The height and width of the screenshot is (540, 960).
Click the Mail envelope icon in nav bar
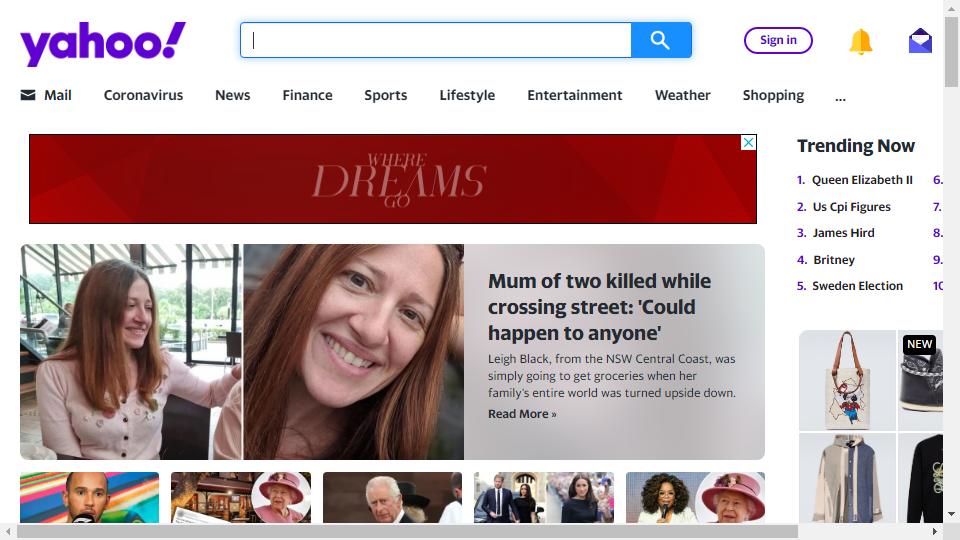pyautogui.click(x=28, y=95)
